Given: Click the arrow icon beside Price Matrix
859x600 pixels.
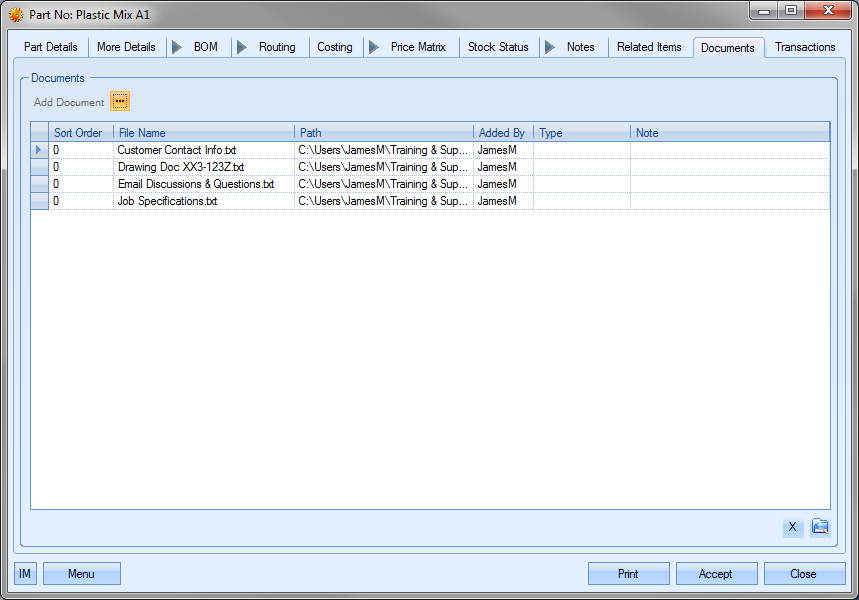Looking at the screenshot, I should 374,47.
